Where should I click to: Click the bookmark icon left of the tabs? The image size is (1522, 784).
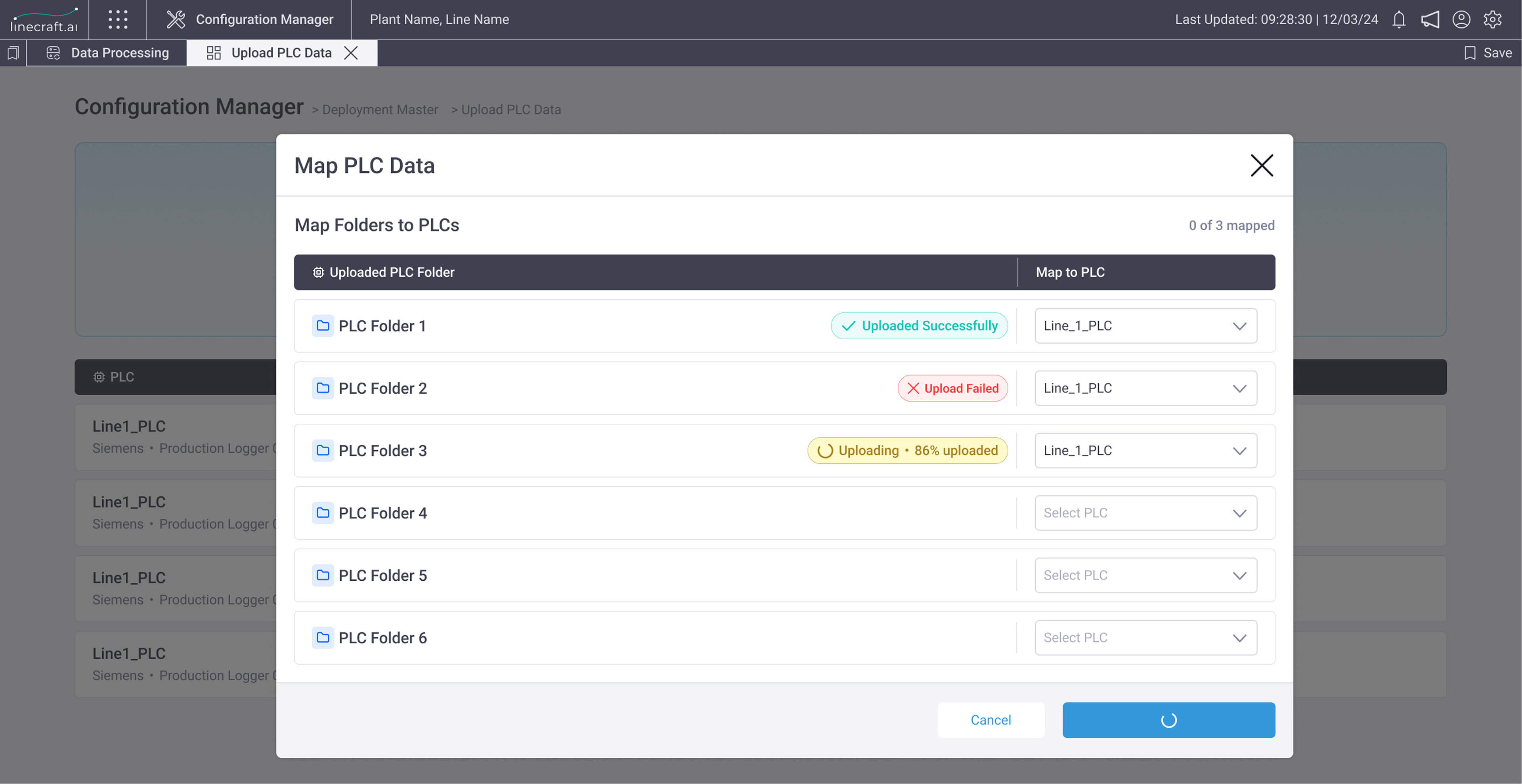coord(13,53)
